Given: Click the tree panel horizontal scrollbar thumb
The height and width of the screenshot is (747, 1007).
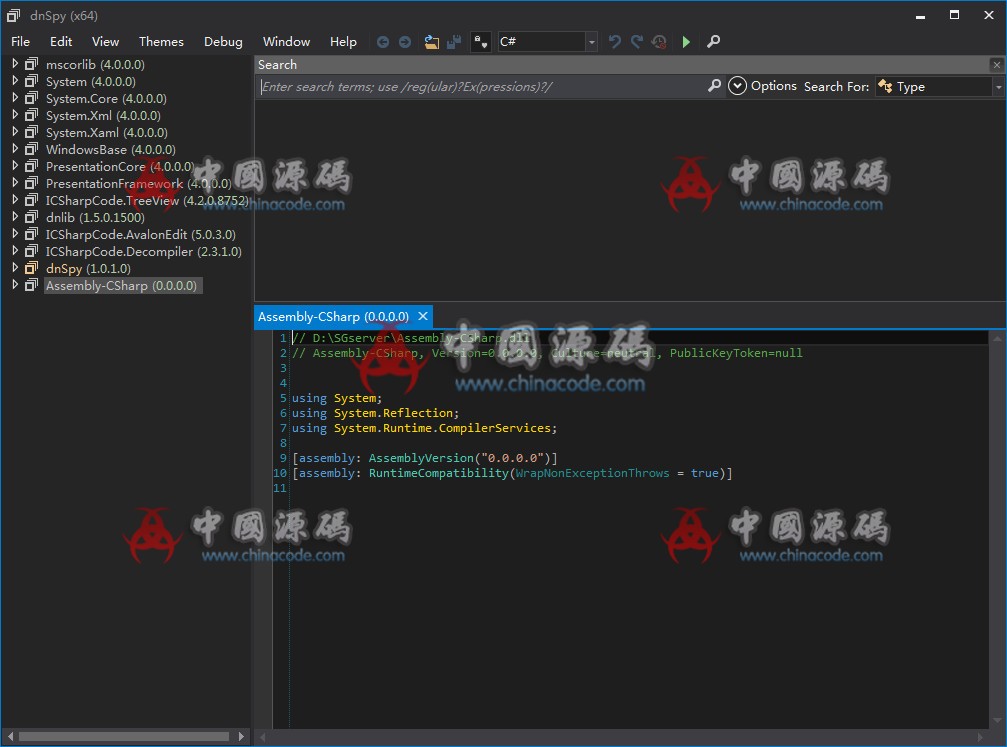Looking at the screenshot, I should click(x=124, y=736).
